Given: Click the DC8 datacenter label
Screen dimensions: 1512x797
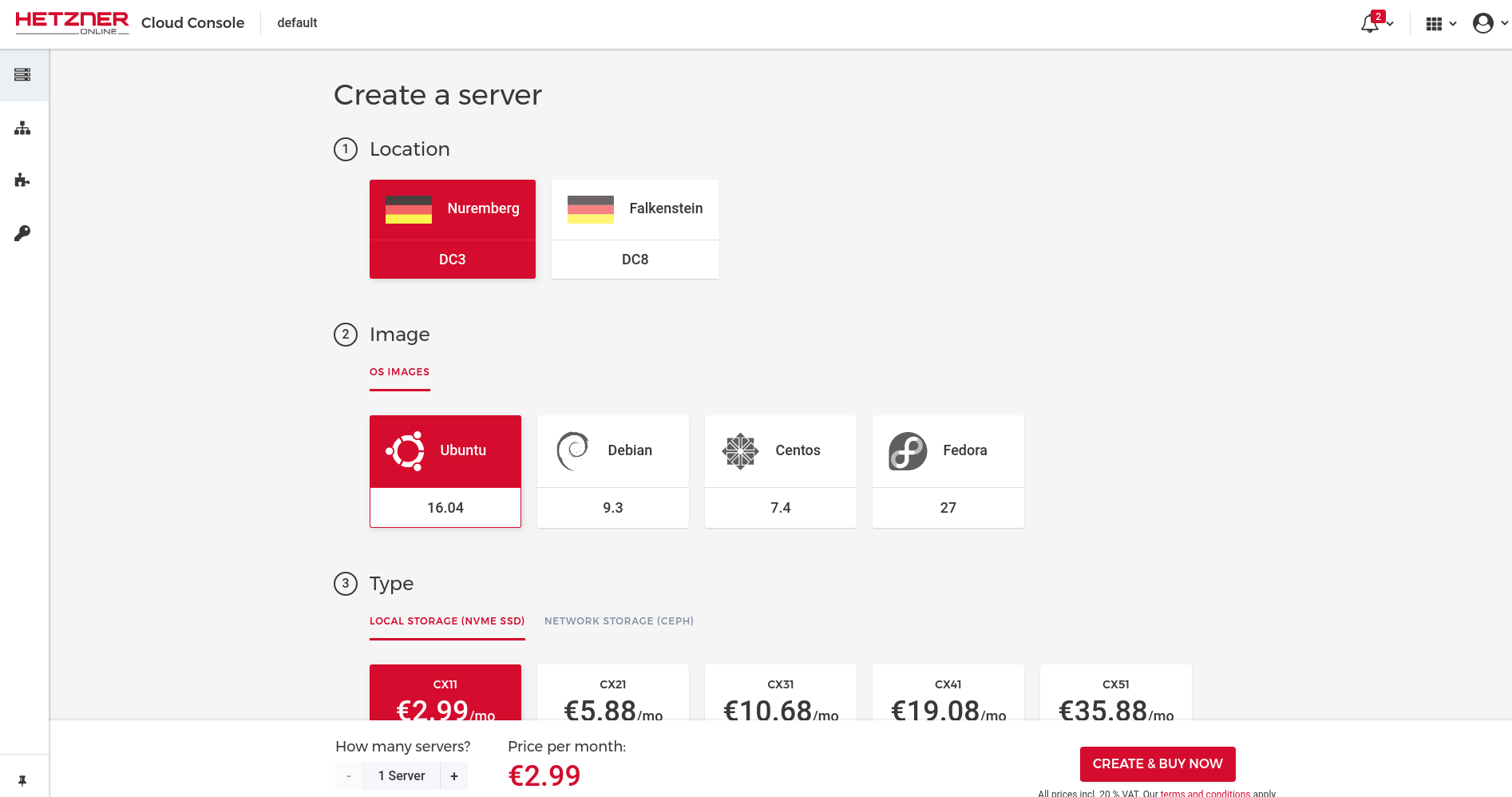Looking at the screenshot, I should point(635,260).
